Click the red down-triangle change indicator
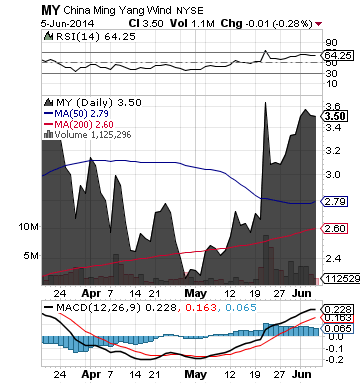This screenshot has height=384, width=360. point(319,24)
